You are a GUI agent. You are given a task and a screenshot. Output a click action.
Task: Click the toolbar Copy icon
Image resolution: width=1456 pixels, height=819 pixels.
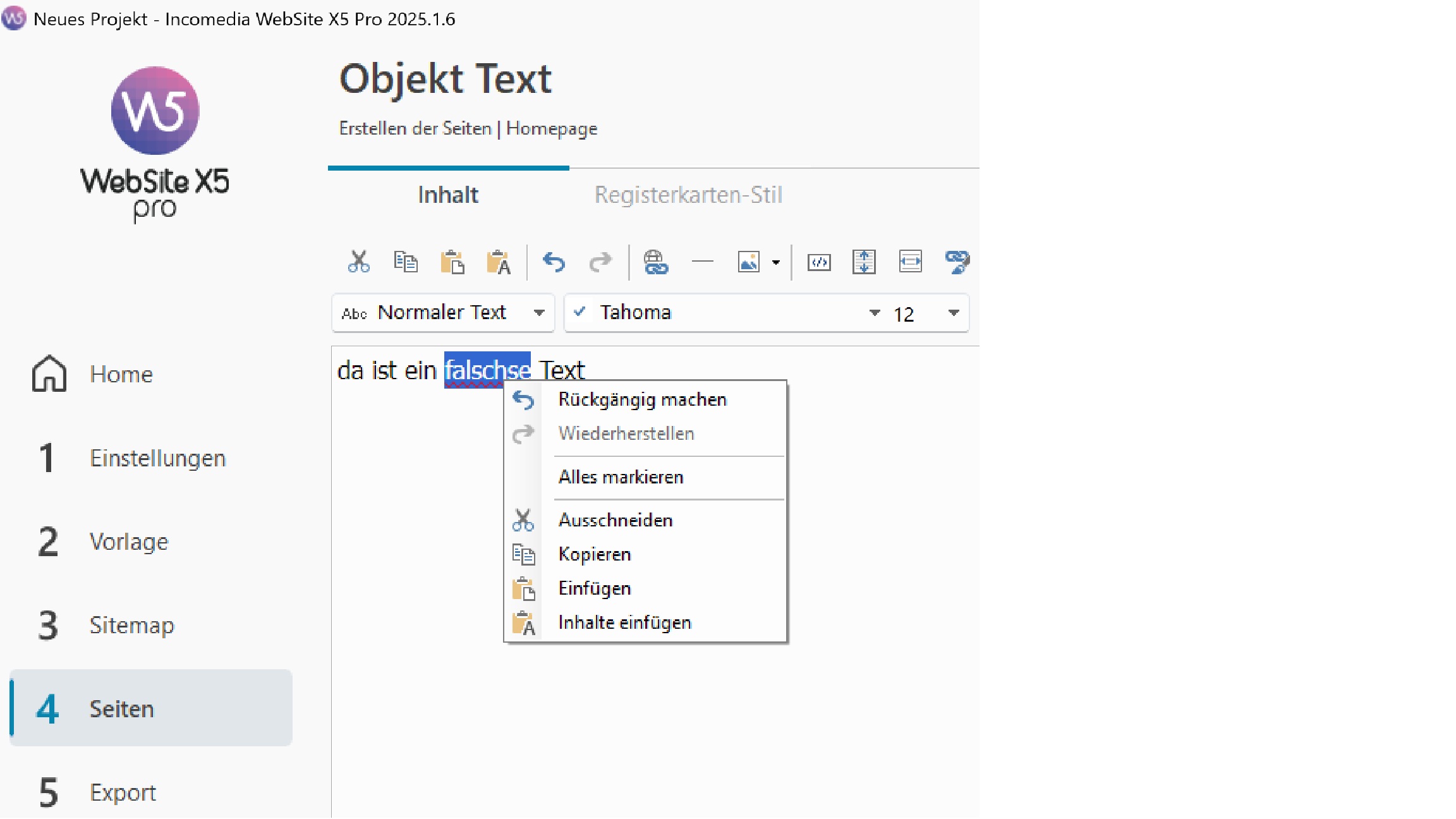coord(405,261)
